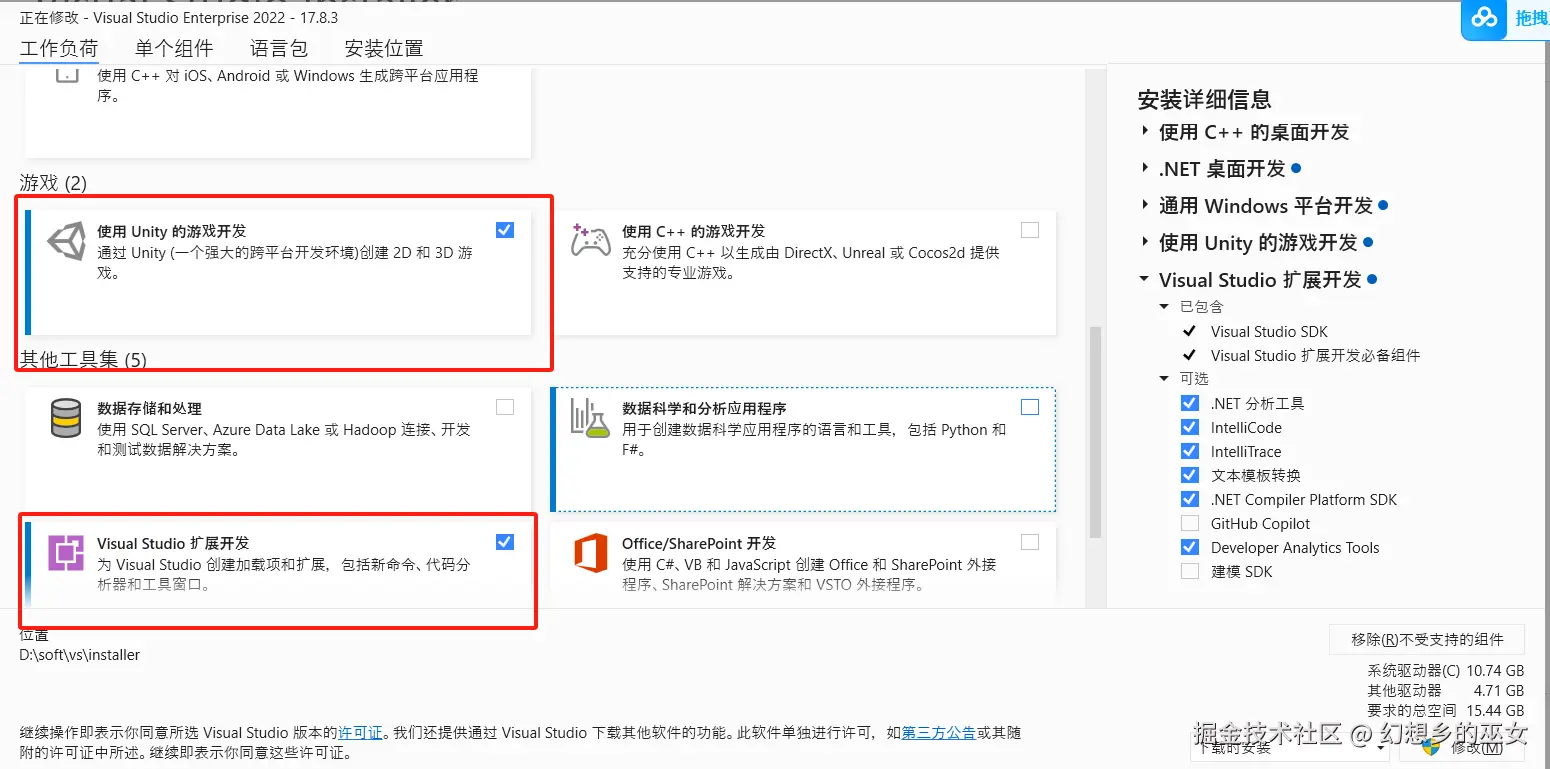Enable the GitHub Copilot option
1550x769 pixels.
tap(1190, 523)
